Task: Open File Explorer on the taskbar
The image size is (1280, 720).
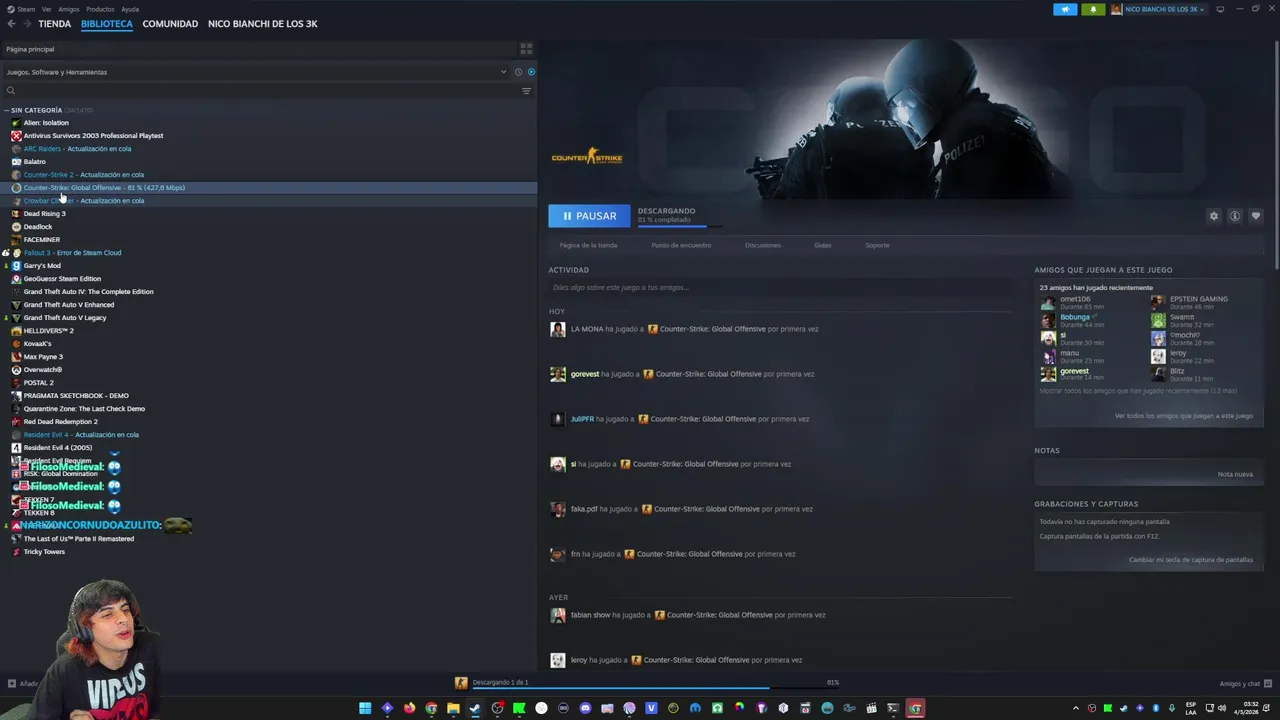Action: [x=453, y=708]
